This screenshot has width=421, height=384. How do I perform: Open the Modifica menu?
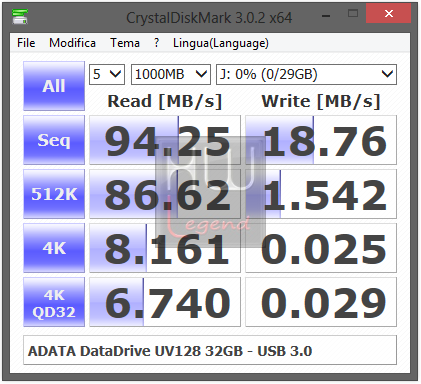point(72,43)
